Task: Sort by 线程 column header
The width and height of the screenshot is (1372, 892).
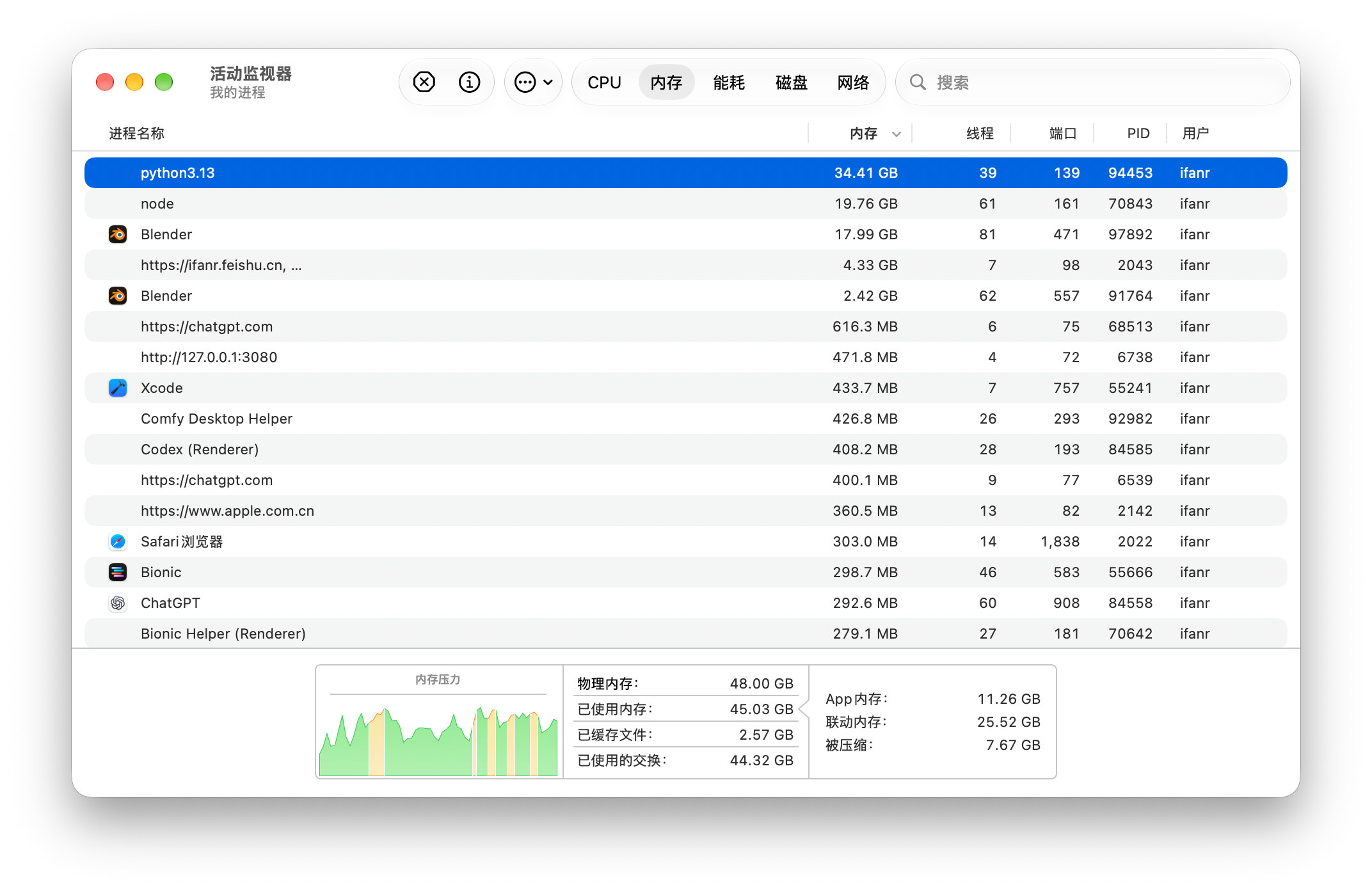Action: pyautogui.click(x=980, y=133)
